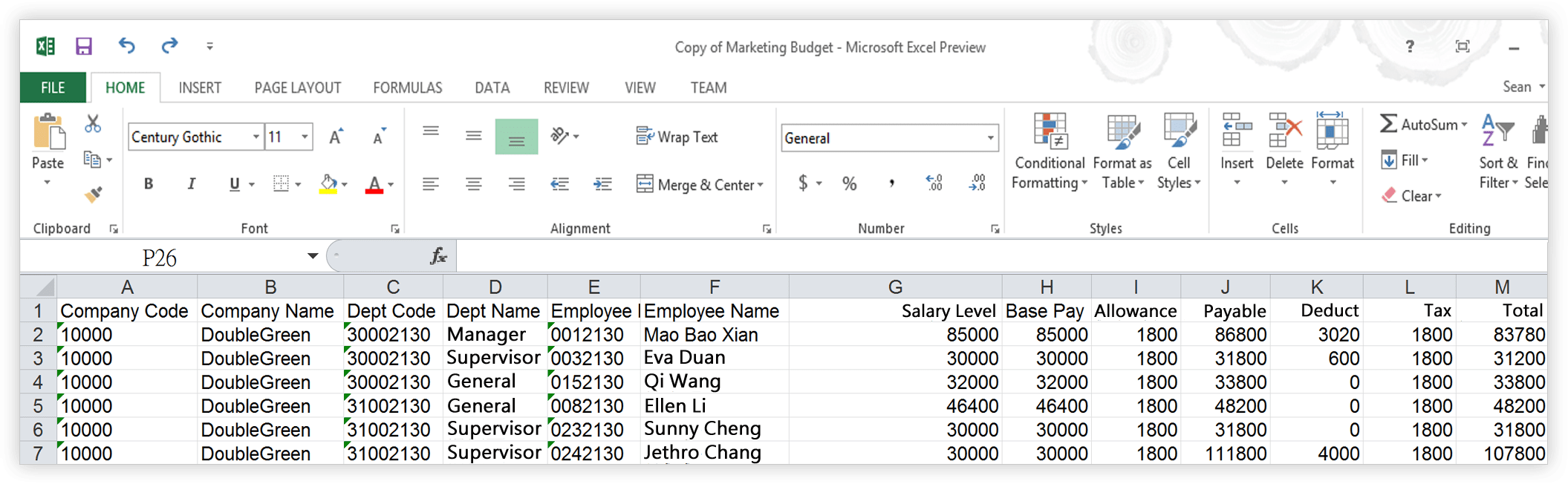This screenshot has height=484, width=1568.
Task: Center text horizontally
Action: click(473, 184)
